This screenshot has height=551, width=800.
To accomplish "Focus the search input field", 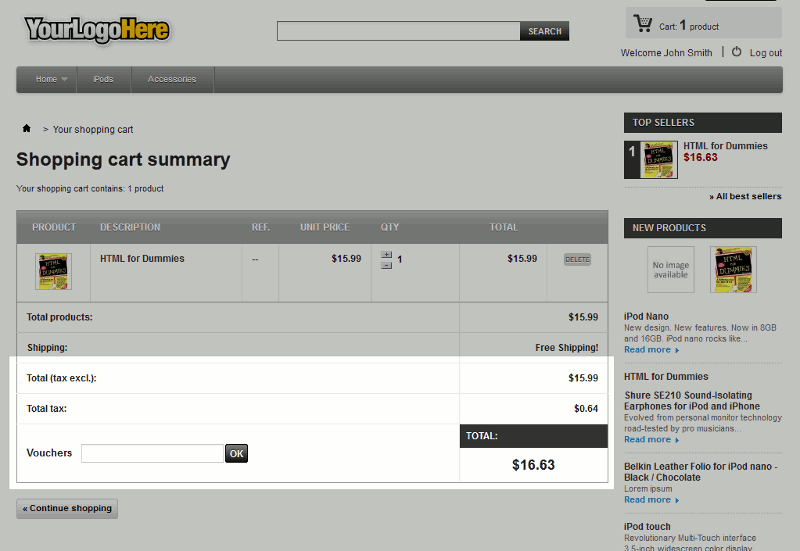I will pos(398,31).
